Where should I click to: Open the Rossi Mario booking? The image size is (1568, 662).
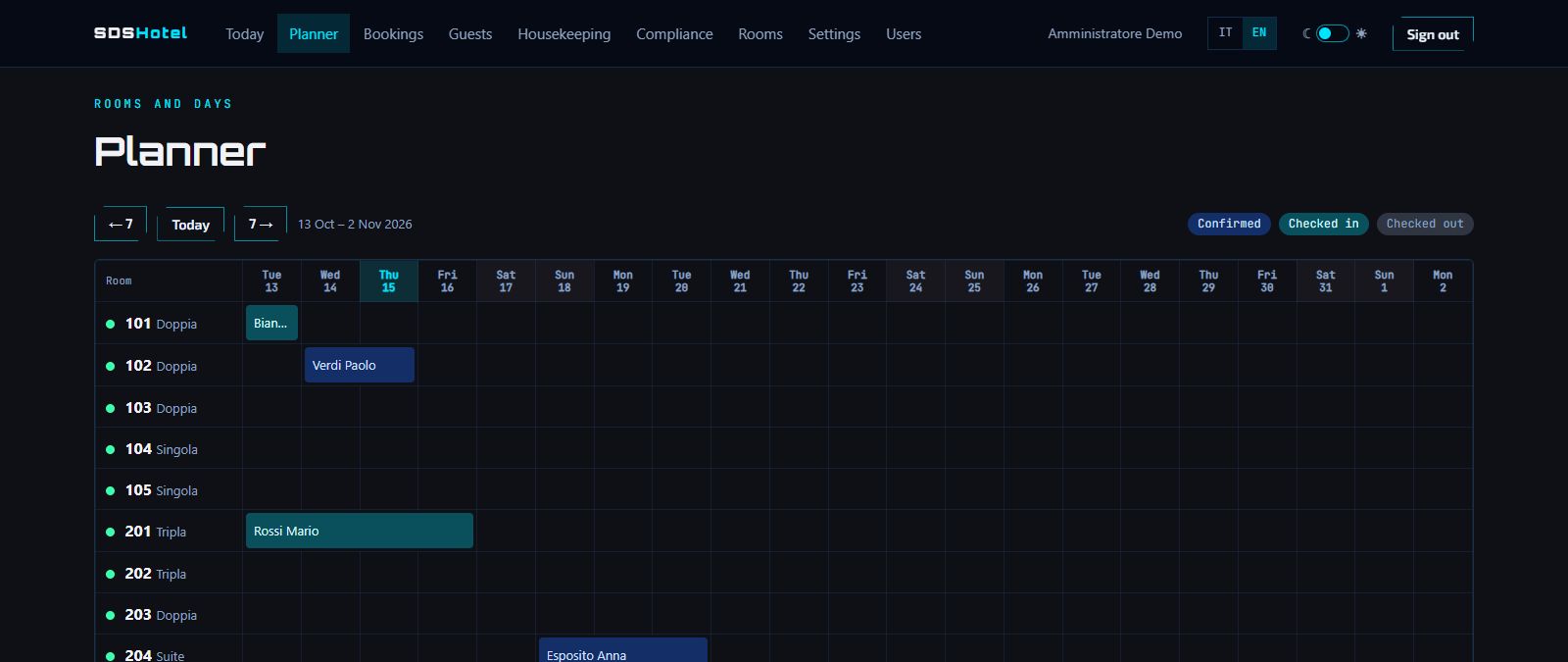pos(360,531)
